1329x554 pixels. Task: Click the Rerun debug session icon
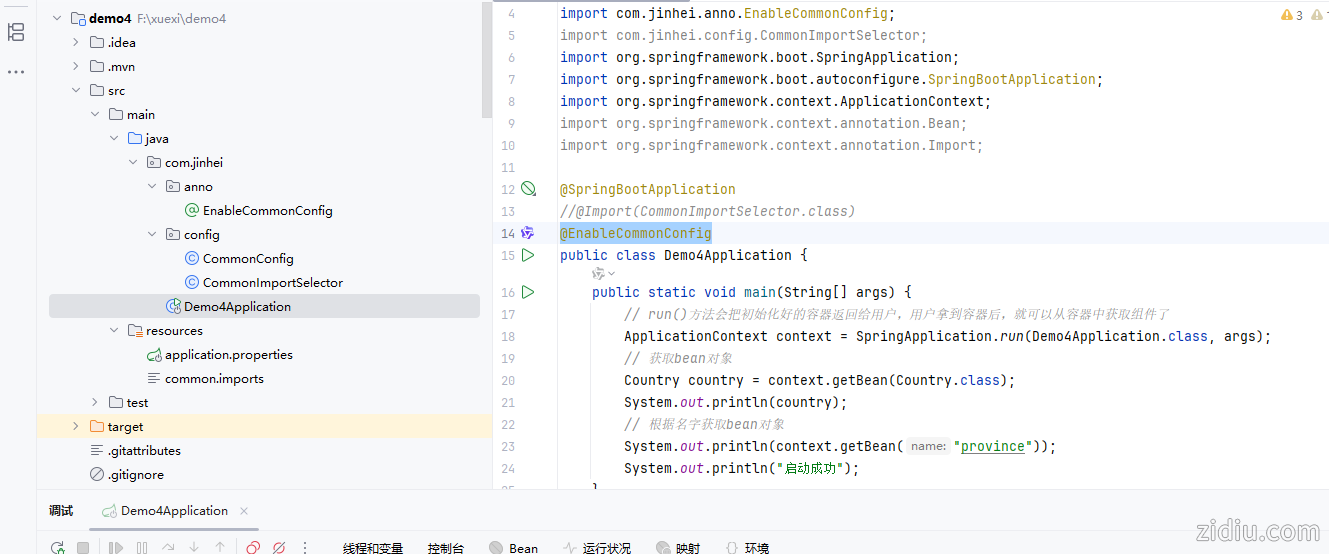tap(58, 548)
